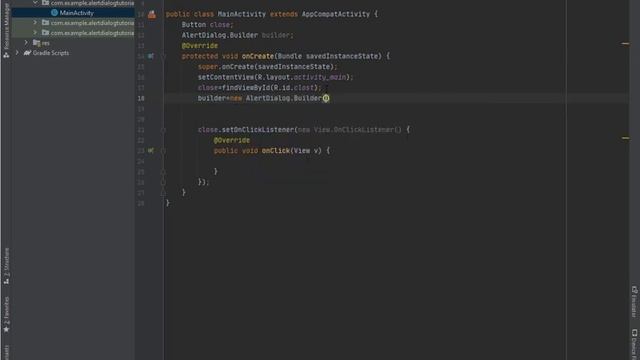Click the Favorites star icon

pos(6,329)
